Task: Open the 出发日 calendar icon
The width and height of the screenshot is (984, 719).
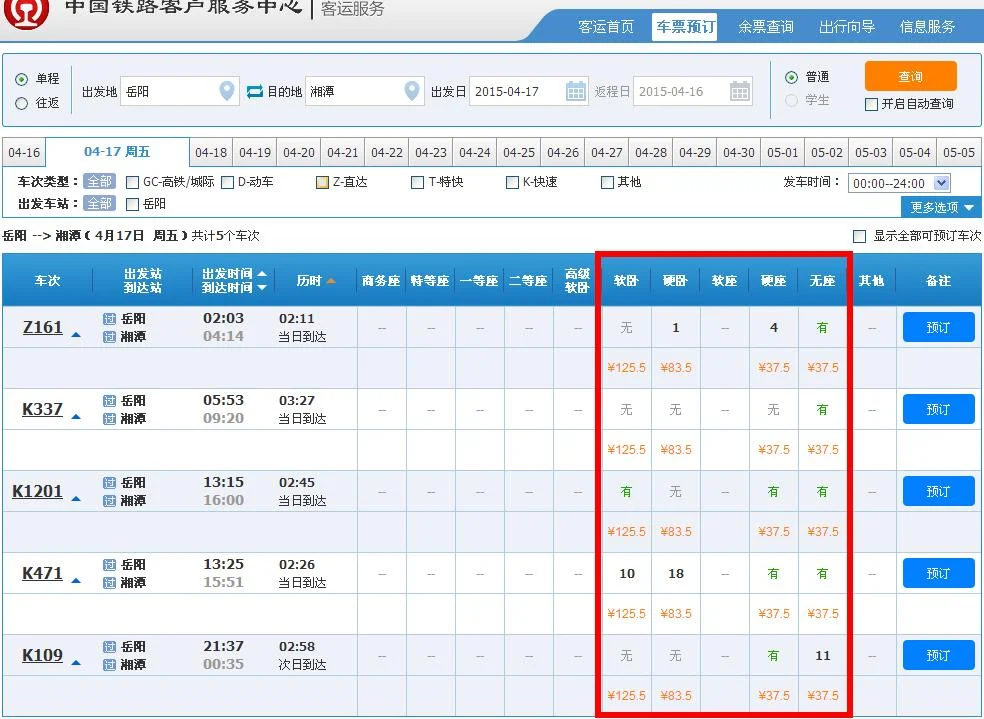Action: (x=577, y=90)
